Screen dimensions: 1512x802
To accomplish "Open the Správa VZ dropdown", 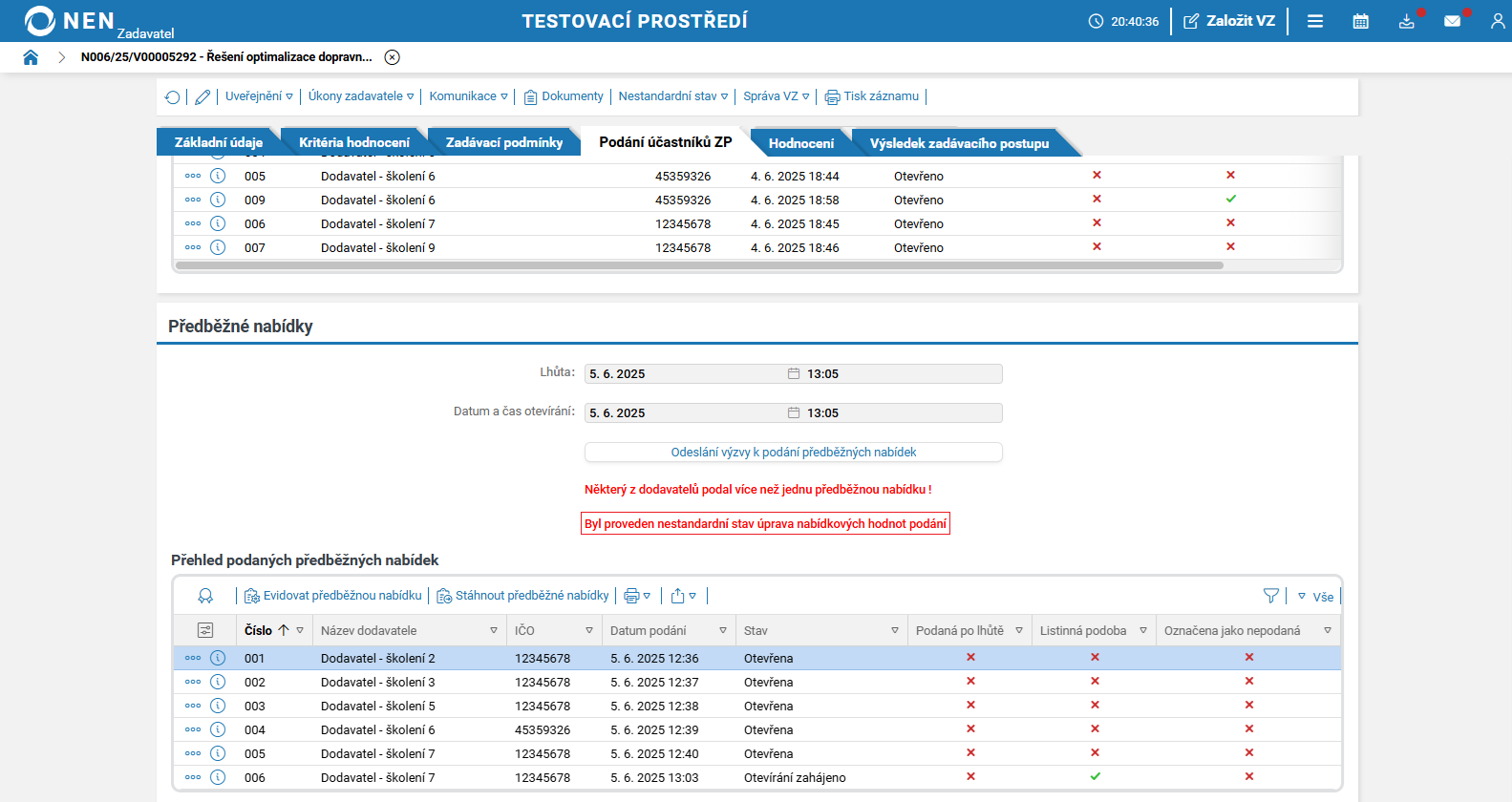I will click(776, 96).
